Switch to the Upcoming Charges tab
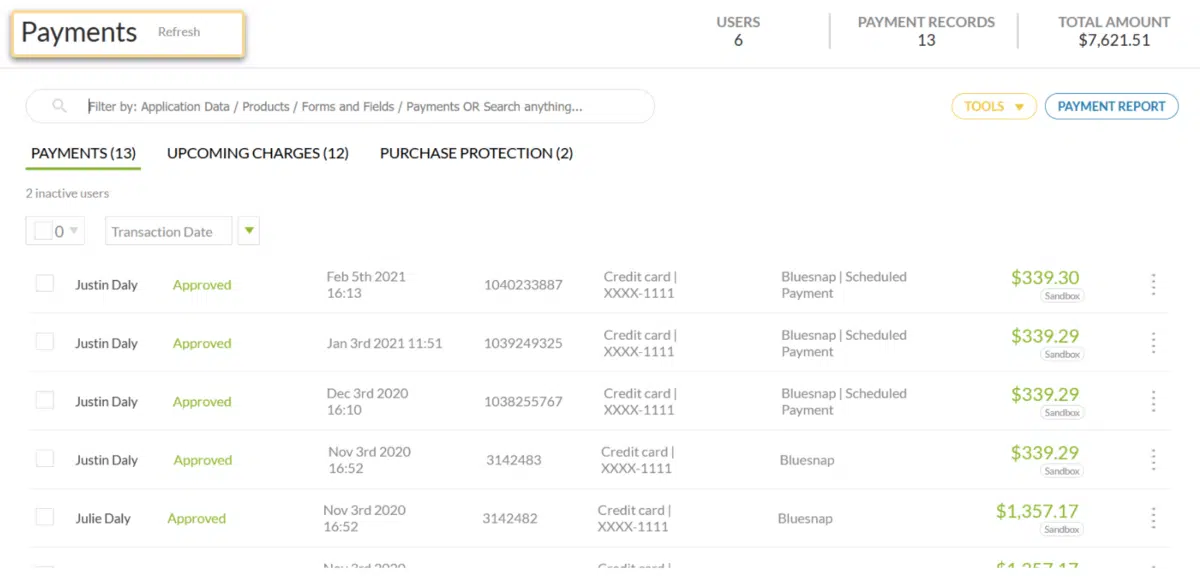Image resolution: width=1200 pixels, height=577 pixels. (257, 153)
